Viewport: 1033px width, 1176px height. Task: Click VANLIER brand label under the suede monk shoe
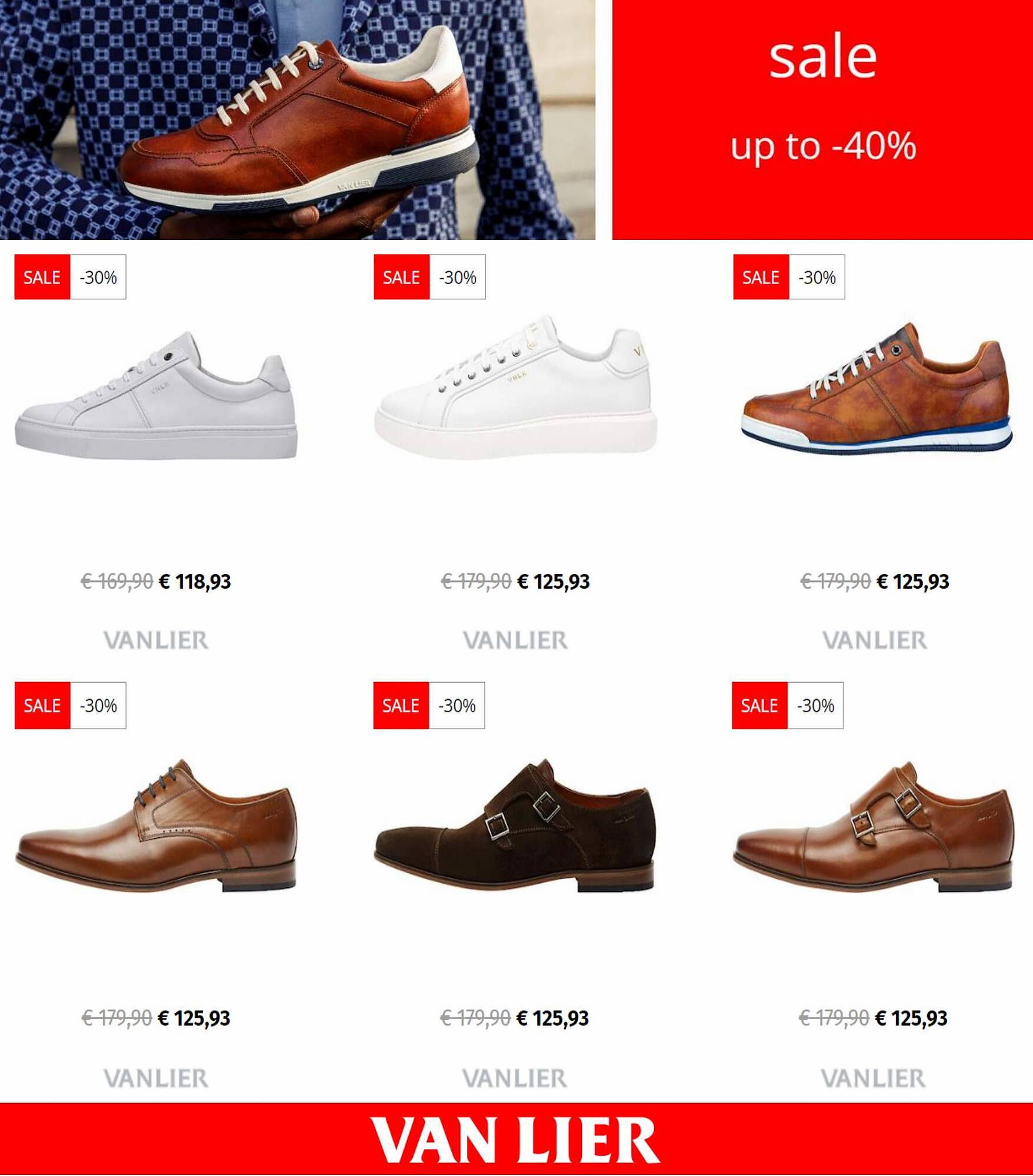click(x=515, y=1078)
